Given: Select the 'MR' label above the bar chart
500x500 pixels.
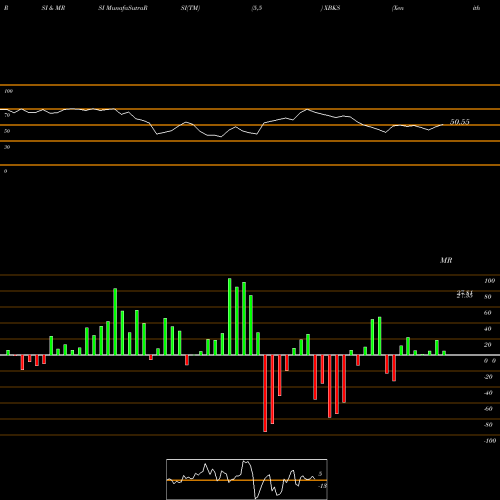Looking at the screenshot, I should tap(446, 260).
